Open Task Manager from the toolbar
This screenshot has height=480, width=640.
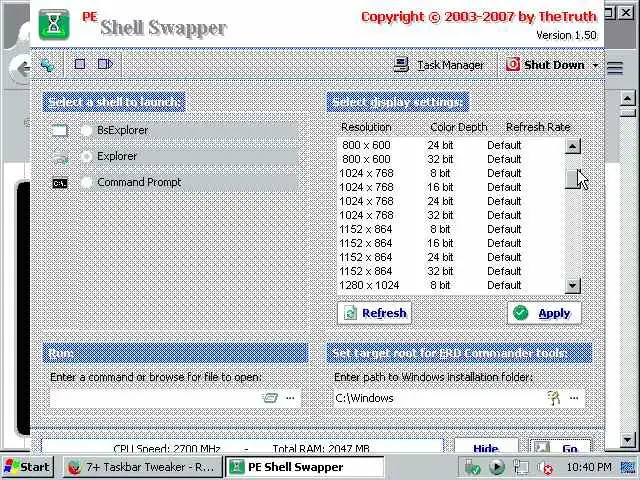point(439,65)
